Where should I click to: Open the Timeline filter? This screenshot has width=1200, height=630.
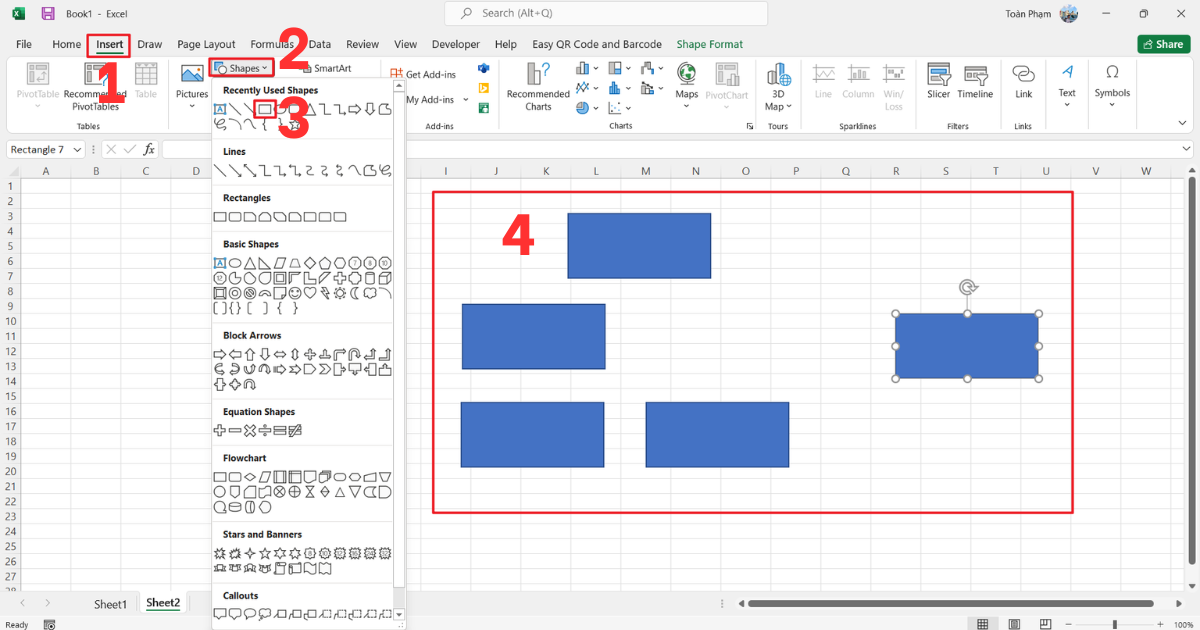click(975, 82)
